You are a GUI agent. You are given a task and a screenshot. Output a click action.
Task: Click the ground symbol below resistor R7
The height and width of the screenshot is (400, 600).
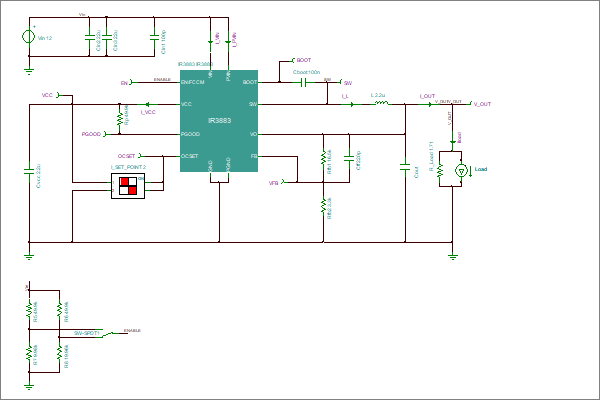(29, 386)
